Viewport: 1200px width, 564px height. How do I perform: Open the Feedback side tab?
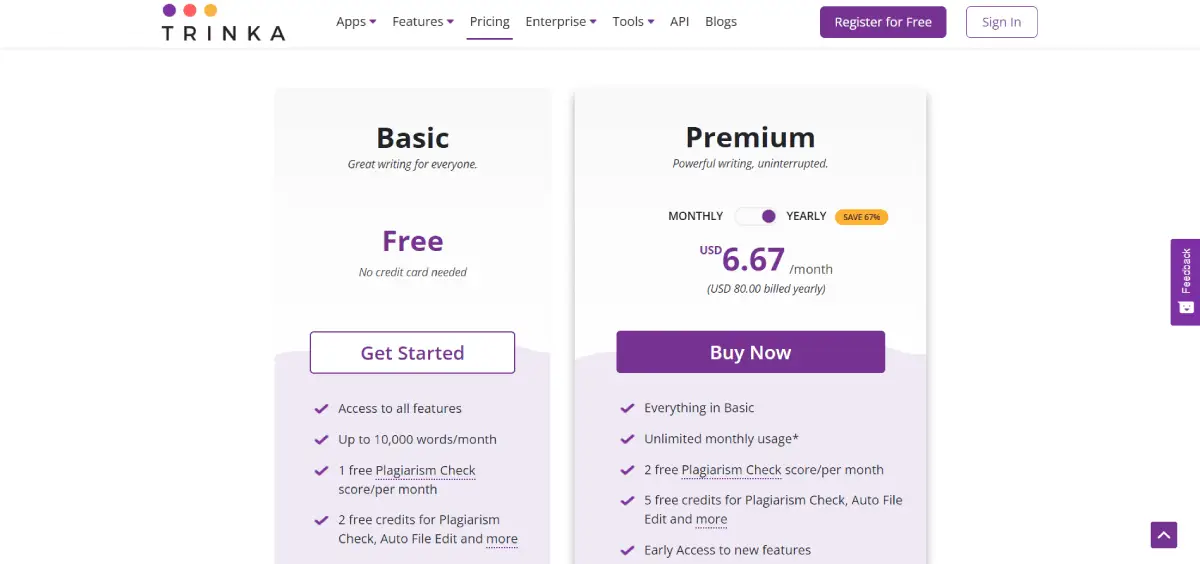point(1185,281)
